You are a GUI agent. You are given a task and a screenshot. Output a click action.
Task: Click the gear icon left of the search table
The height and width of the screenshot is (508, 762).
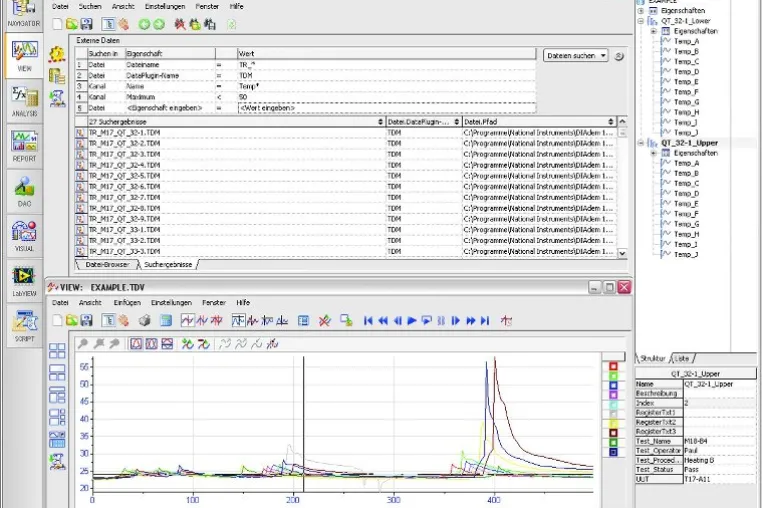pos(56,54)
